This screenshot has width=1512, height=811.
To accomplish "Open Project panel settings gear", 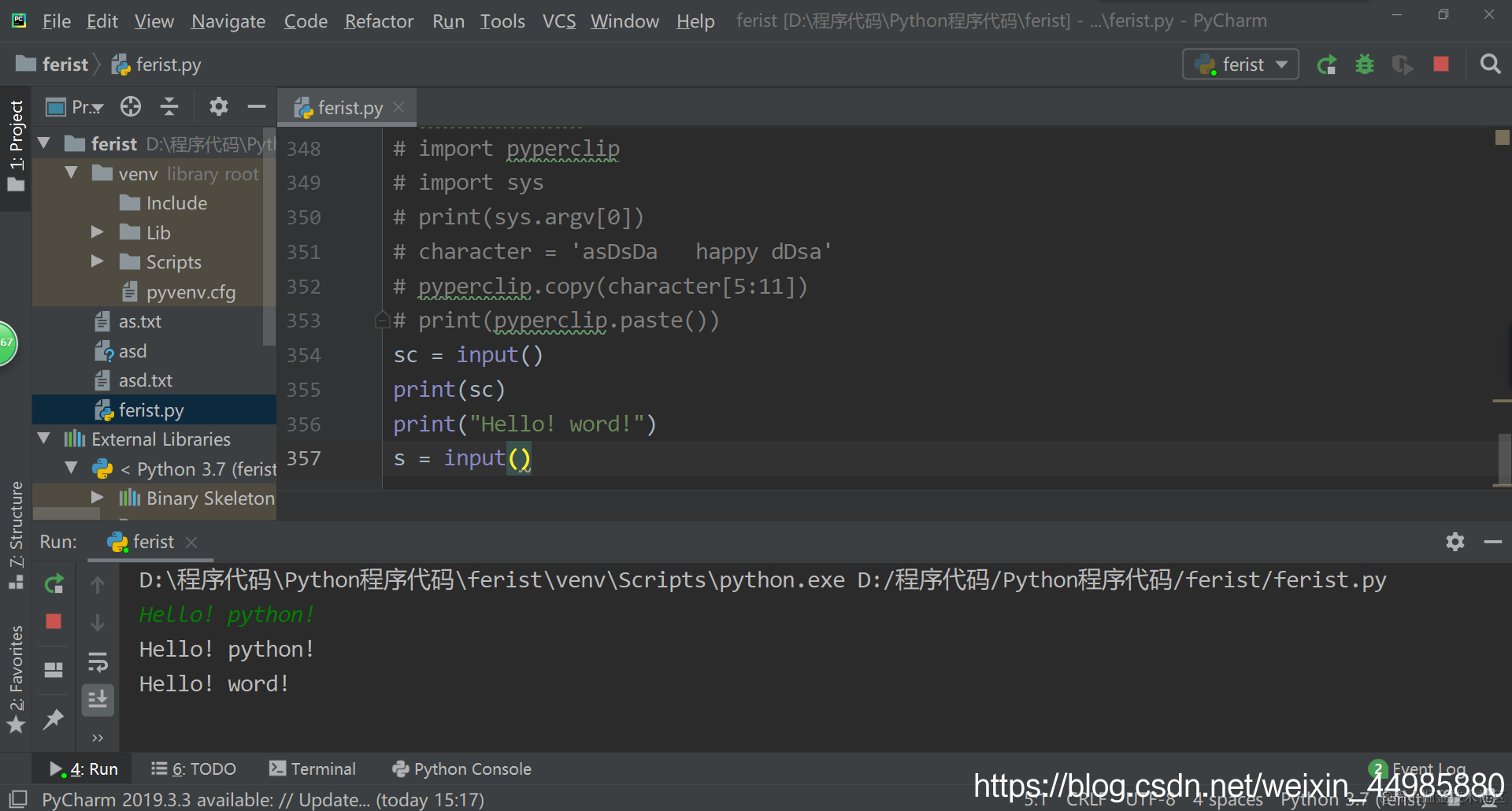I will tap(218, 106).
